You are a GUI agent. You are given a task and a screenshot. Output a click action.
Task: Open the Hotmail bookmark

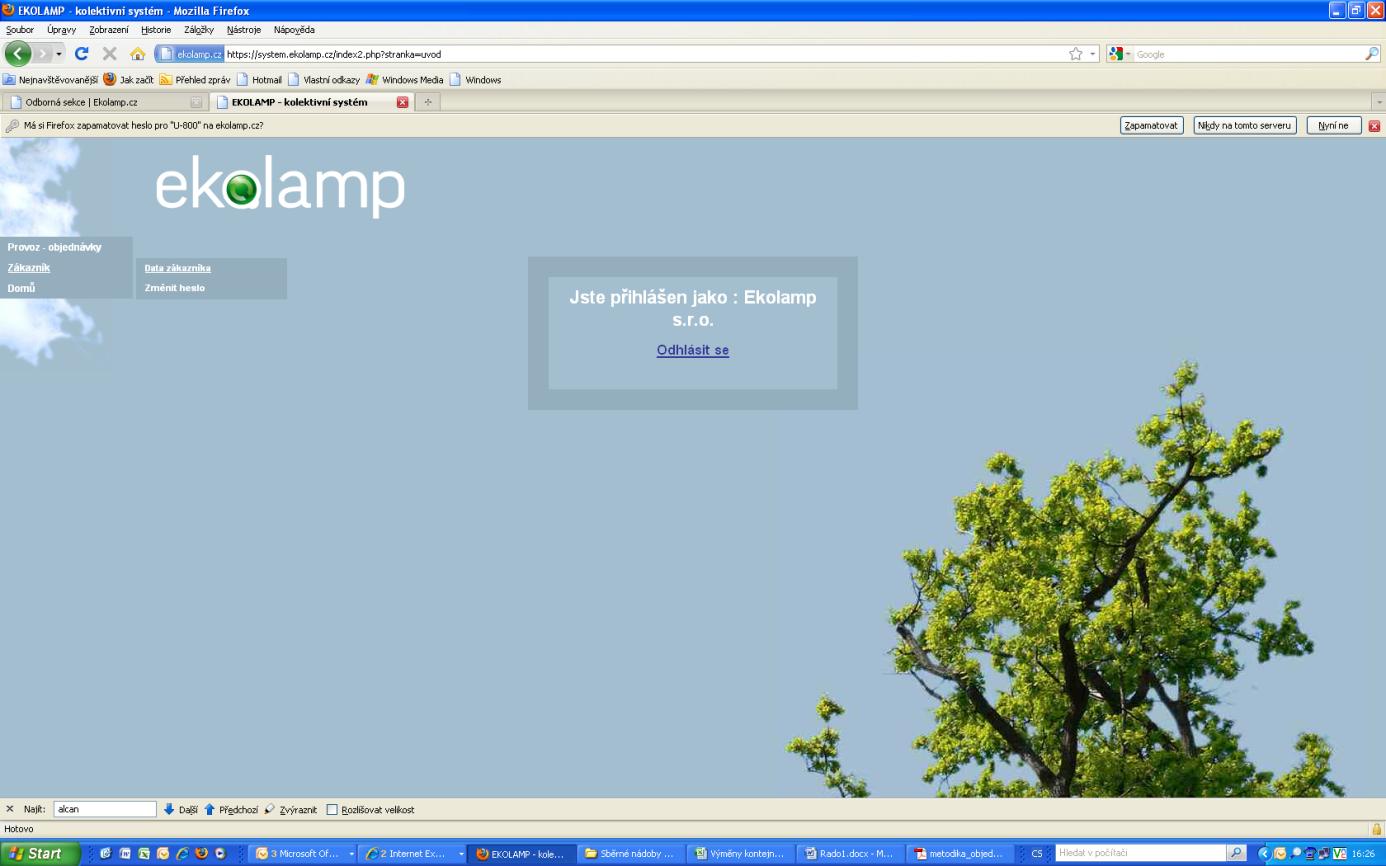pyautogui.click(x=260, y=79)
